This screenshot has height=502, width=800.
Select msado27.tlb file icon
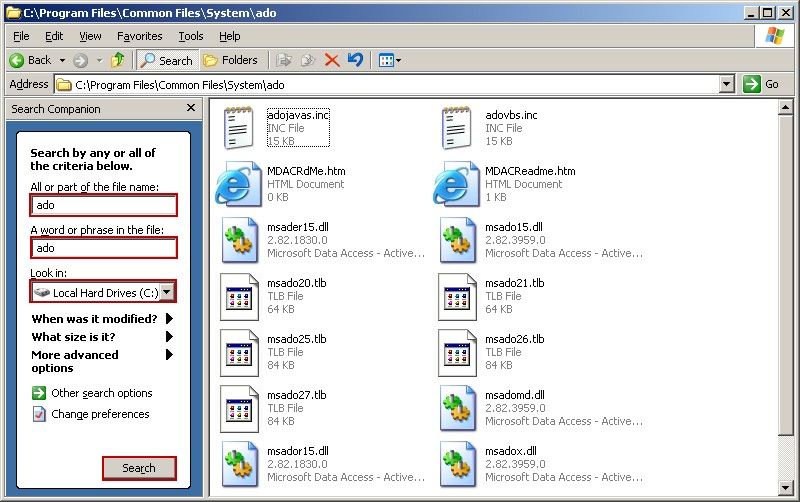239,409
